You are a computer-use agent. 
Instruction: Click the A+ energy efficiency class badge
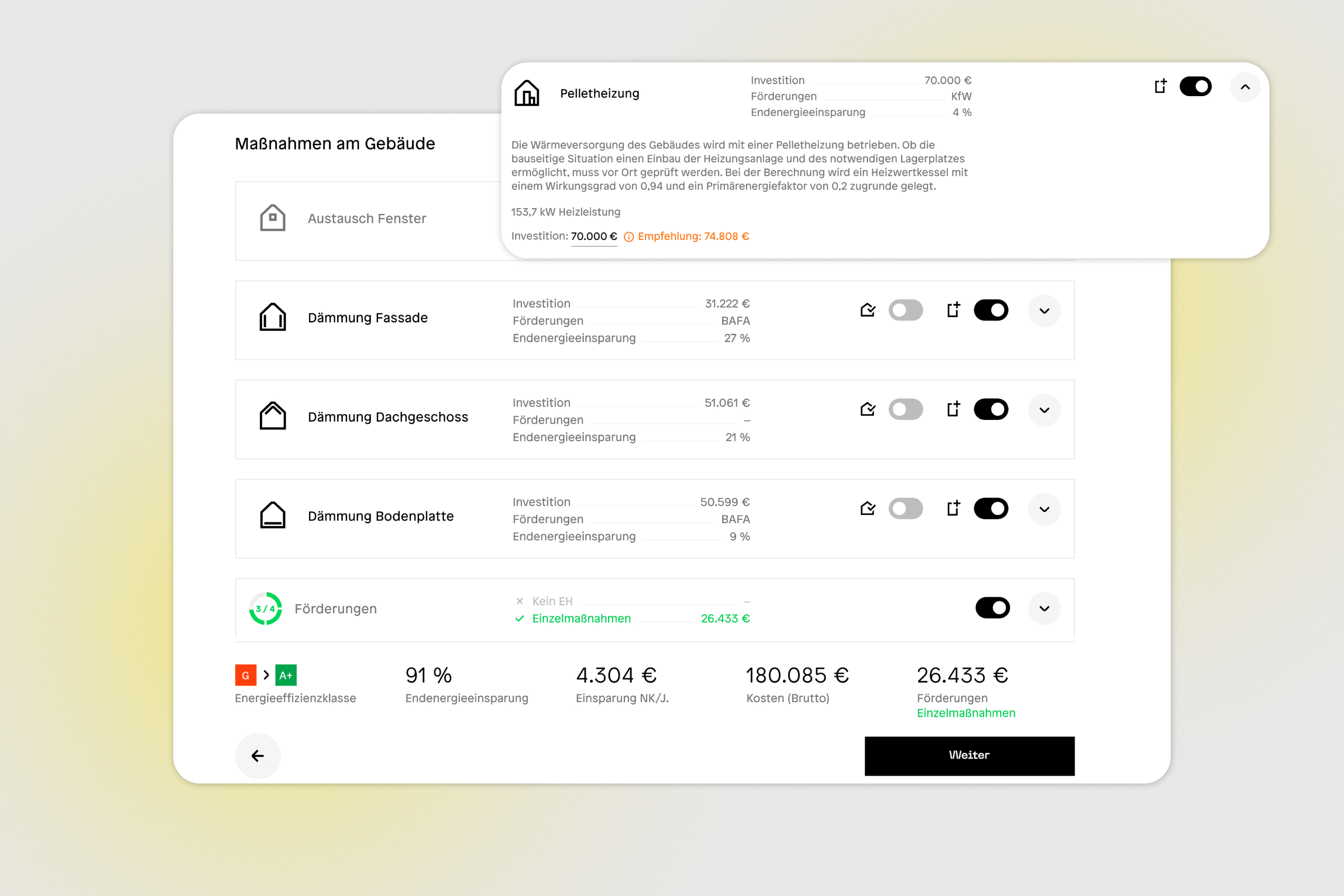(286, 675)
